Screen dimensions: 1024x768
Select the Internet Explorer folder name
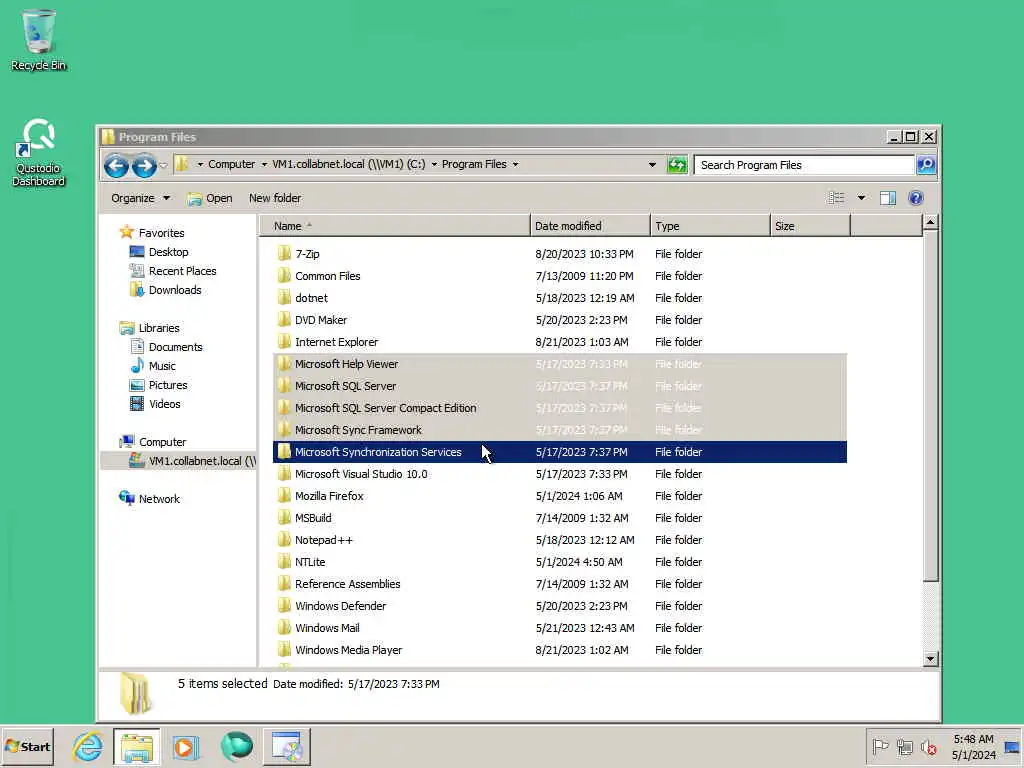(x=336, y=342)
